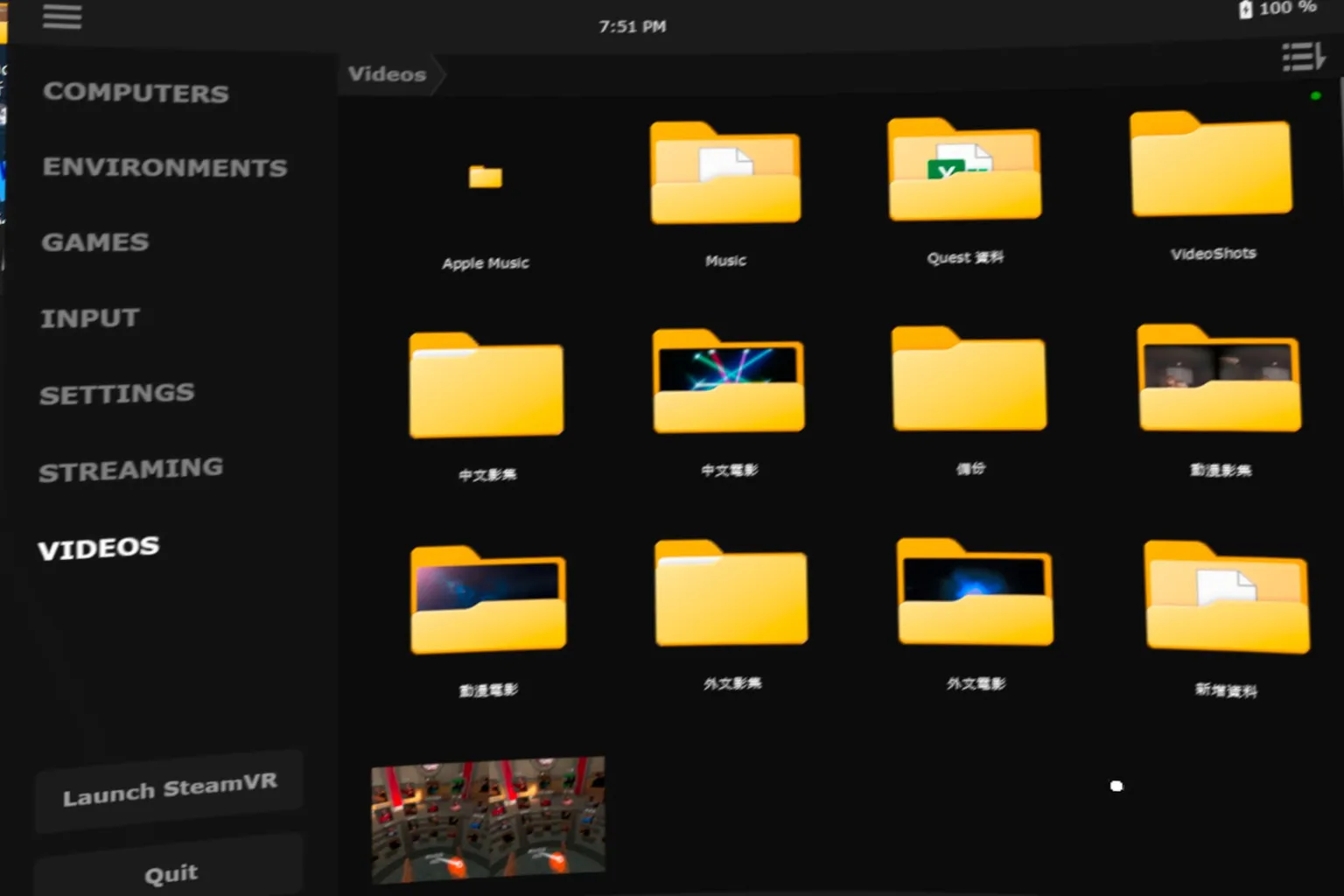Screen dimensions: 1344x896
Task: Open the sort and view options control
Action: [1302, 56]
